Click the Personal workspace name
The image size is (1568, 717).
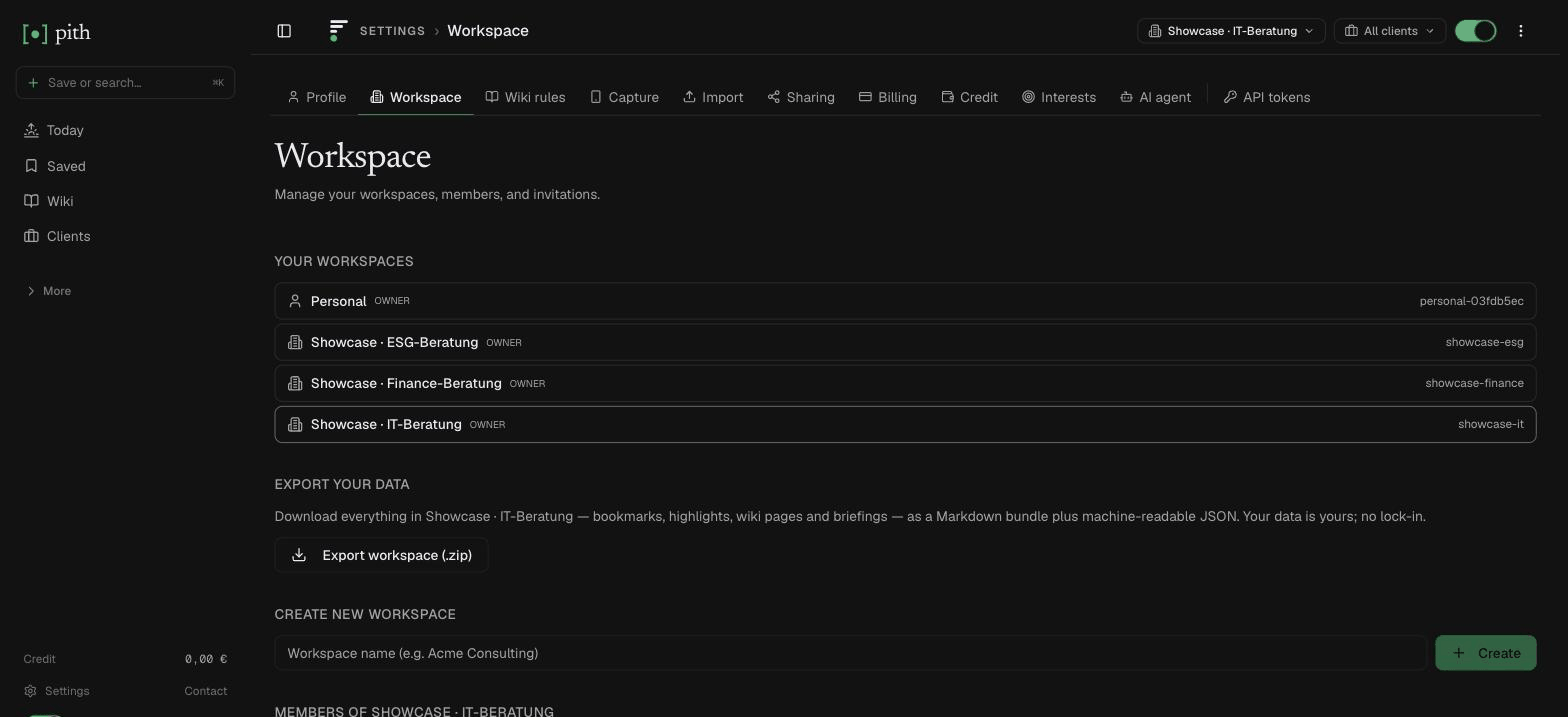click(x=338, y=301)
